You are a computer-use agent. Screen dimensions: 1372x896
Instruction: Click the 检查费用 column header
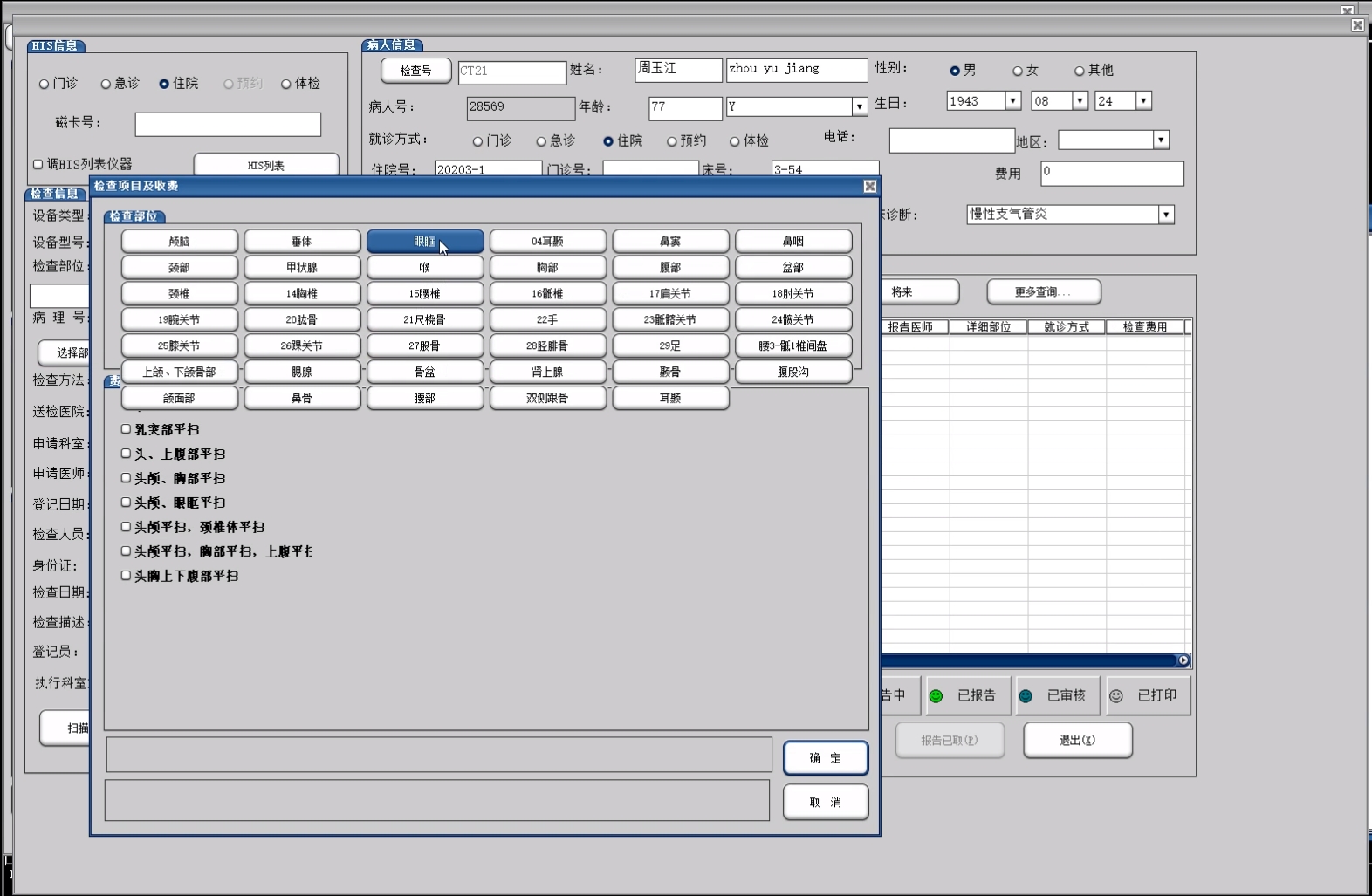[x=1145, y=327]
